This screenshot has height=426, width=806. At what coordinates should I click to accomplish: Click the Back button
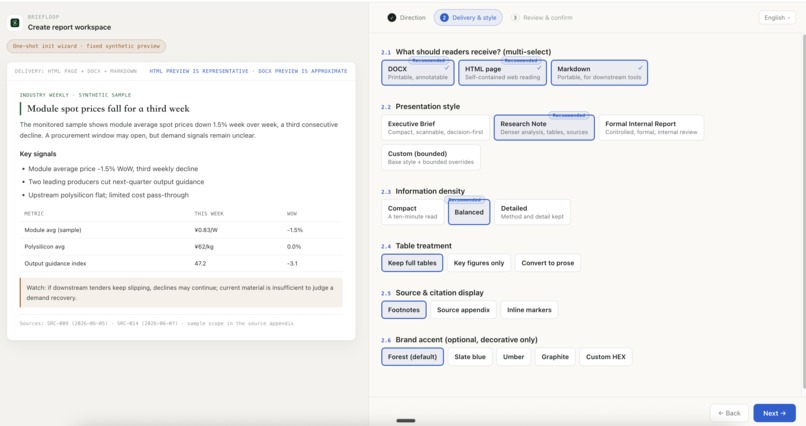729,413
